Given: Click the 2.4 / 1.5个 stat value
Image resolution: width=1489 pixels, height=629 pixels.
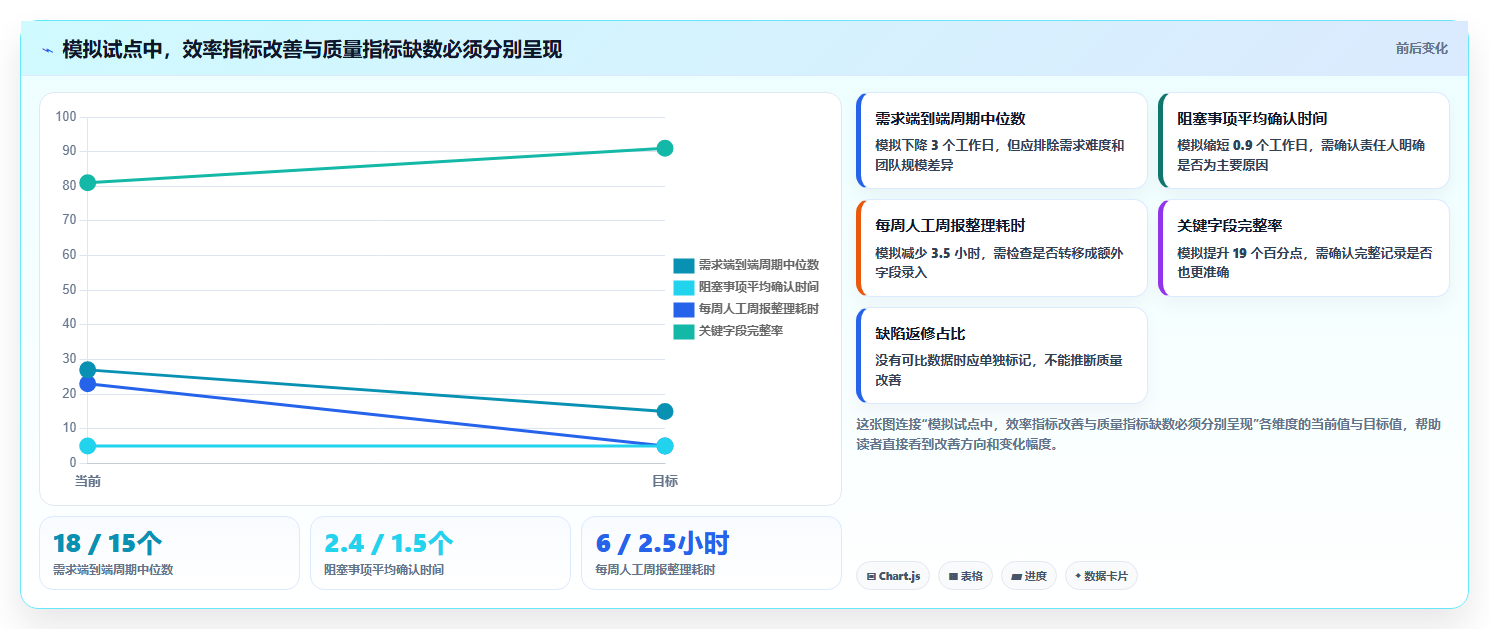Looking at the screenshot, I should (x=389, y=544).
